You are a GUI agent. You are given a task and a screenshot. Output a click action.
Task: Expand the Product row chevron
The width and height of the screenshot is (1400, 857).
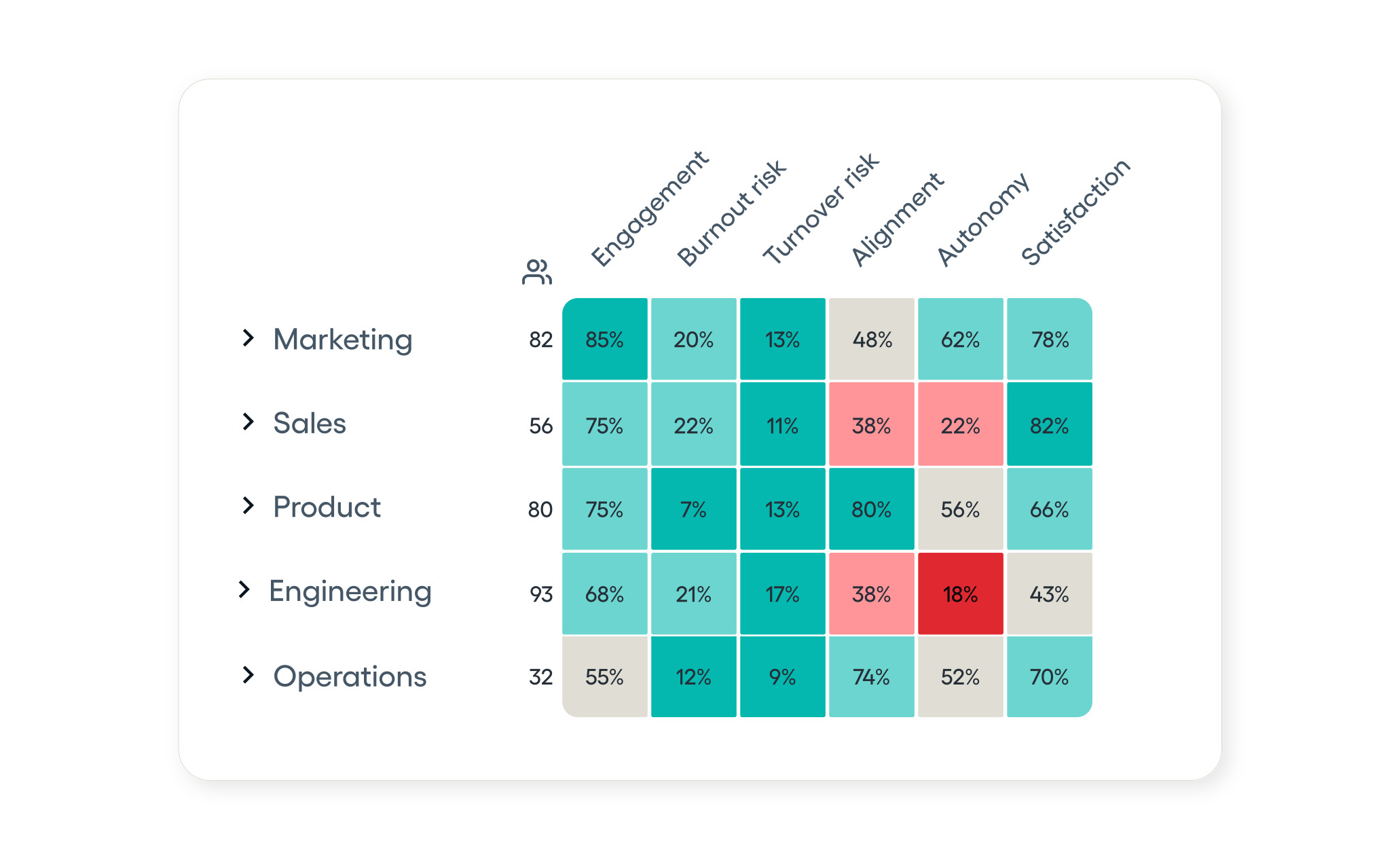click(x=248, y=506)
